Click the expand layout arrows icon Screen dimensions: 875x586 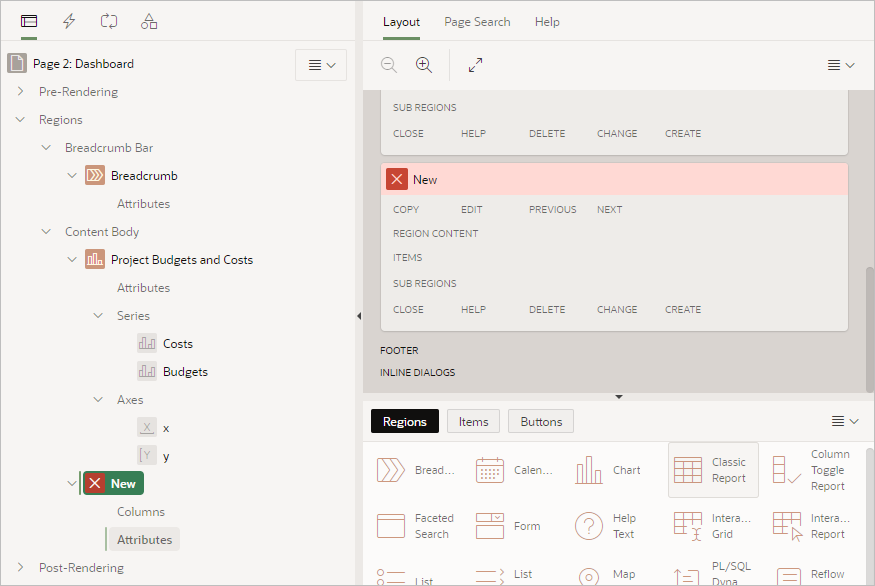tap(476, 64)
